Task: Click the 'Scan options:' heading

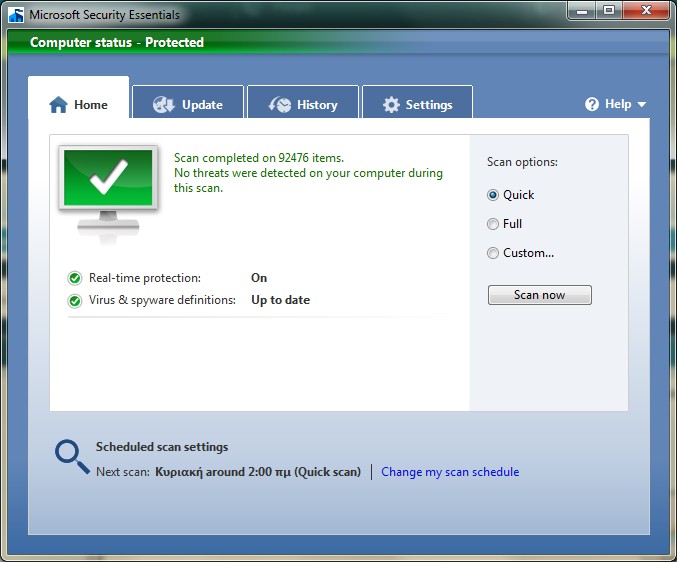Action: tap(522, 162)
